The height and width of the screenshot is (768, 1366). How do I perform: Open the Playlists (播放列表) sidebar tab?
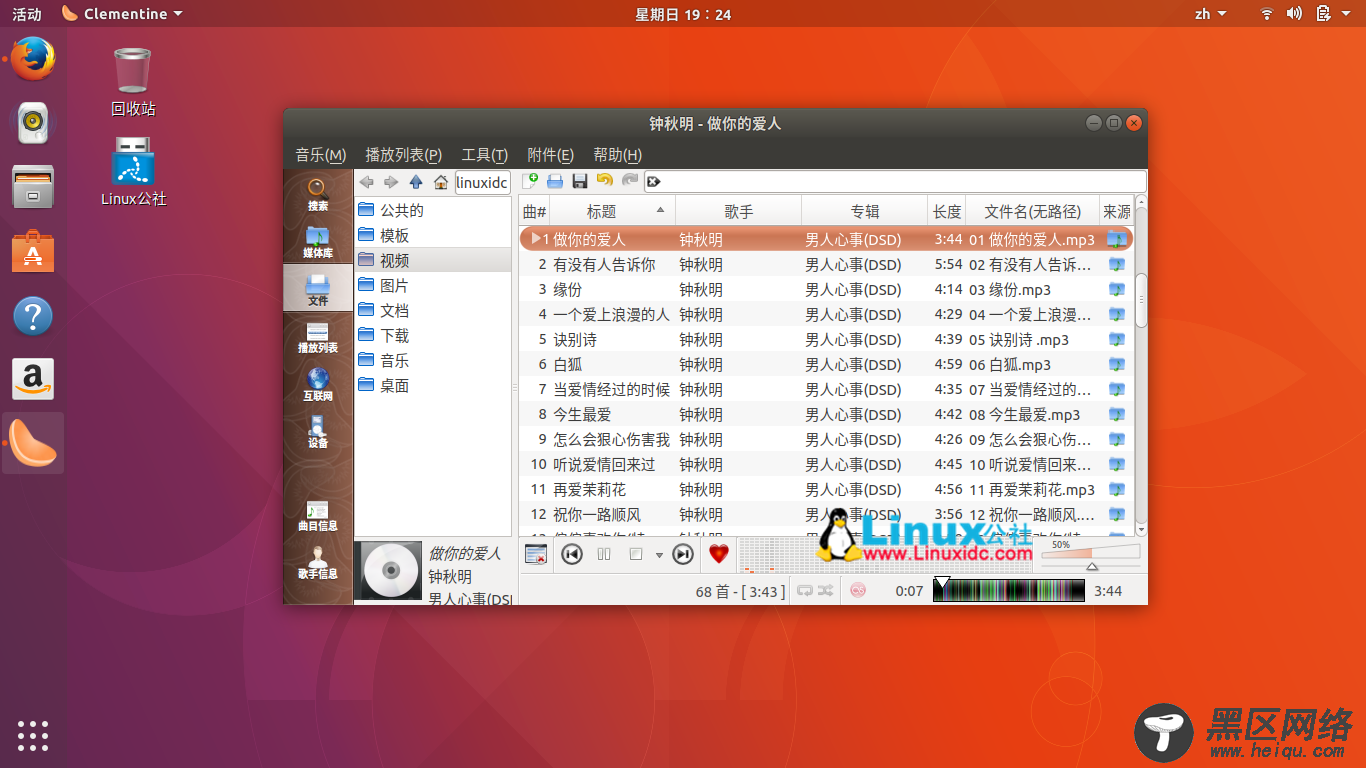point(317,337)
